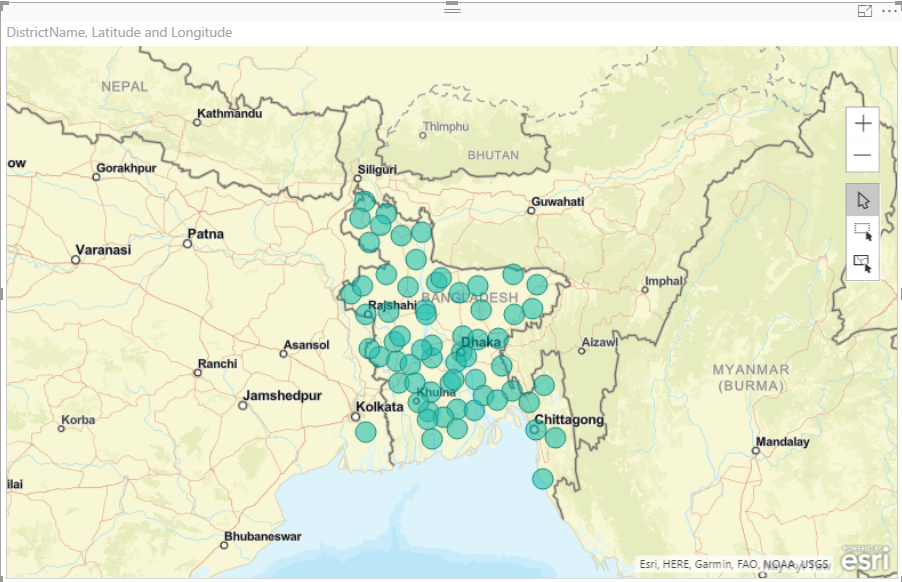Viewport: 902px width, 582px height.
Task: Open options via the three-dot control
Action: point(889,9)
